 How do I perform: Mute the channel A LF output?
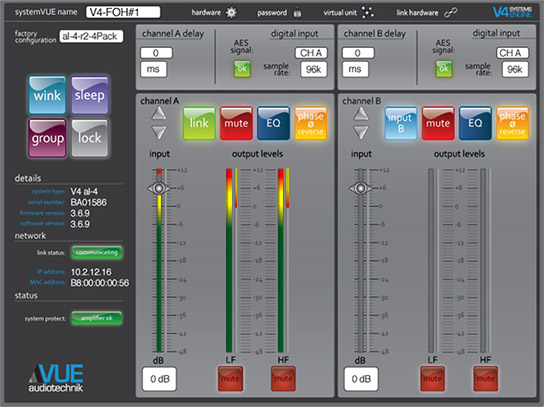(x=230, y=378)
